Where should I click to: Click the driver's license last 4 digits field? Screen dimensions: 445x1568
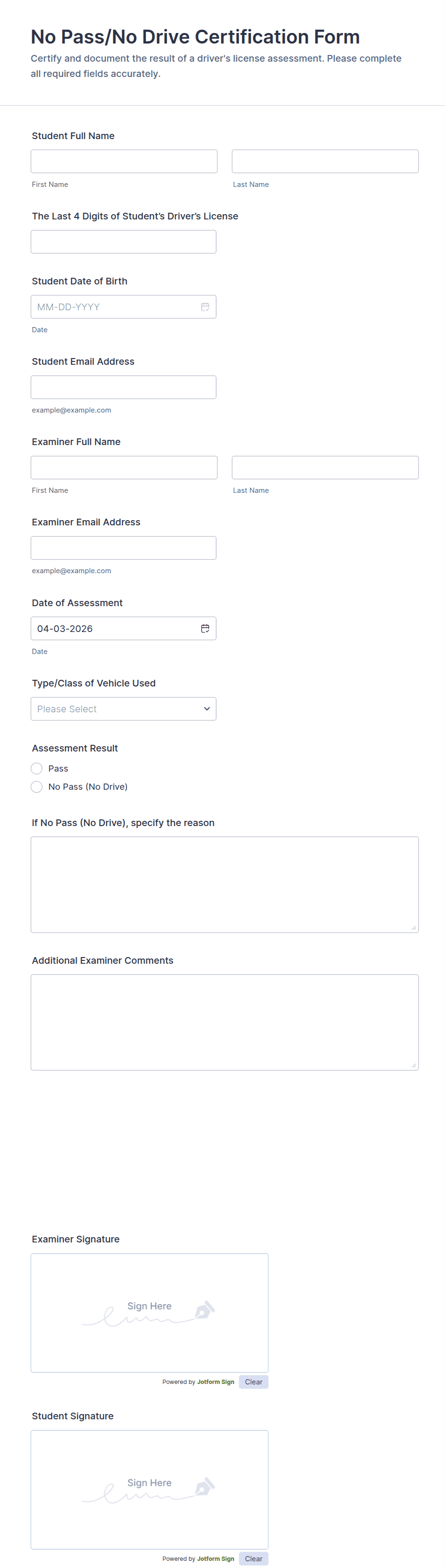tap(123, 241)
